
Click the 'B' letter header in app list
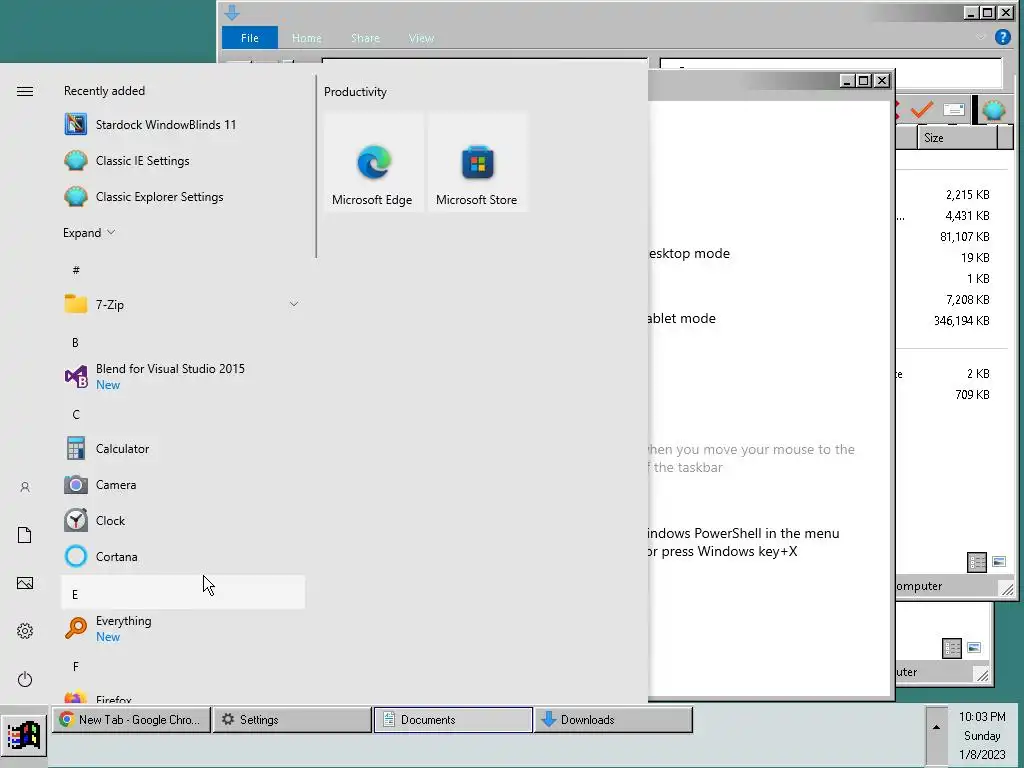coord(183,342)
